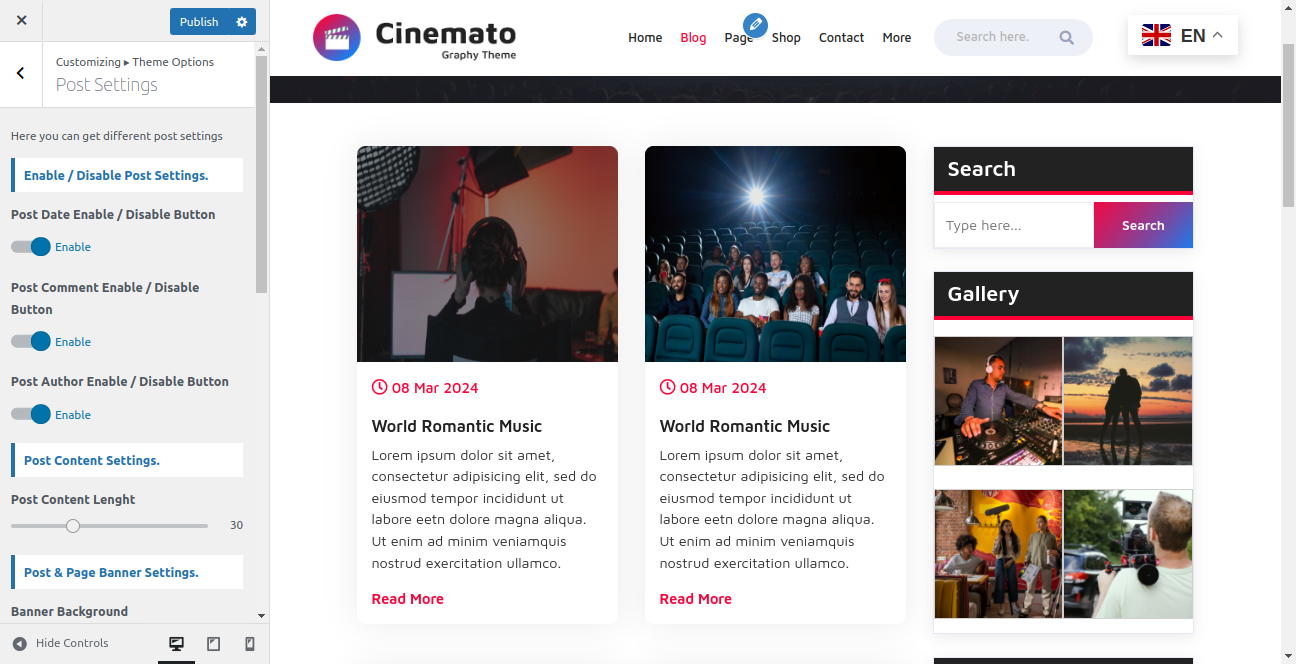Switch to desktop preview device icon
Screen dimensions: 1296x664
177,644
